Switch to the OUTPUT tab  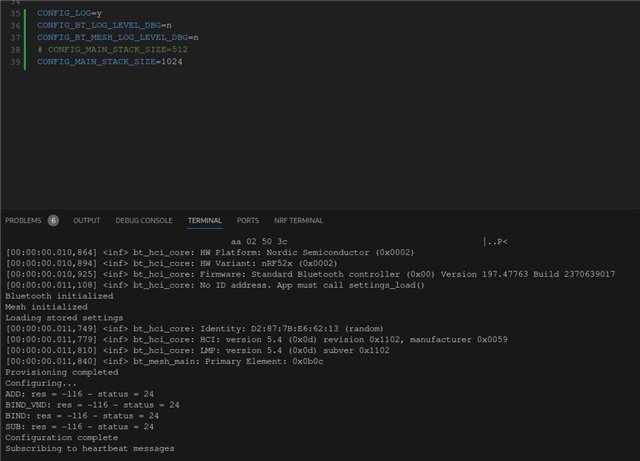(87, 220)
